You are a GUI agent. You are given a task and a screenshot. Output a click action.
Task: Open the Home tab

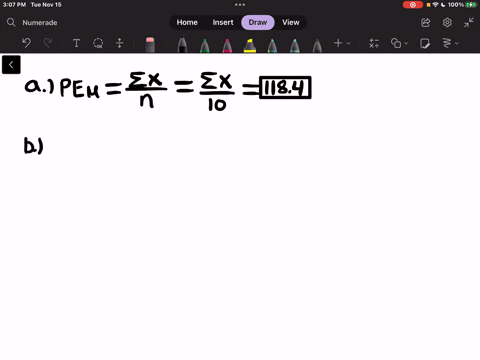point(187,22)
